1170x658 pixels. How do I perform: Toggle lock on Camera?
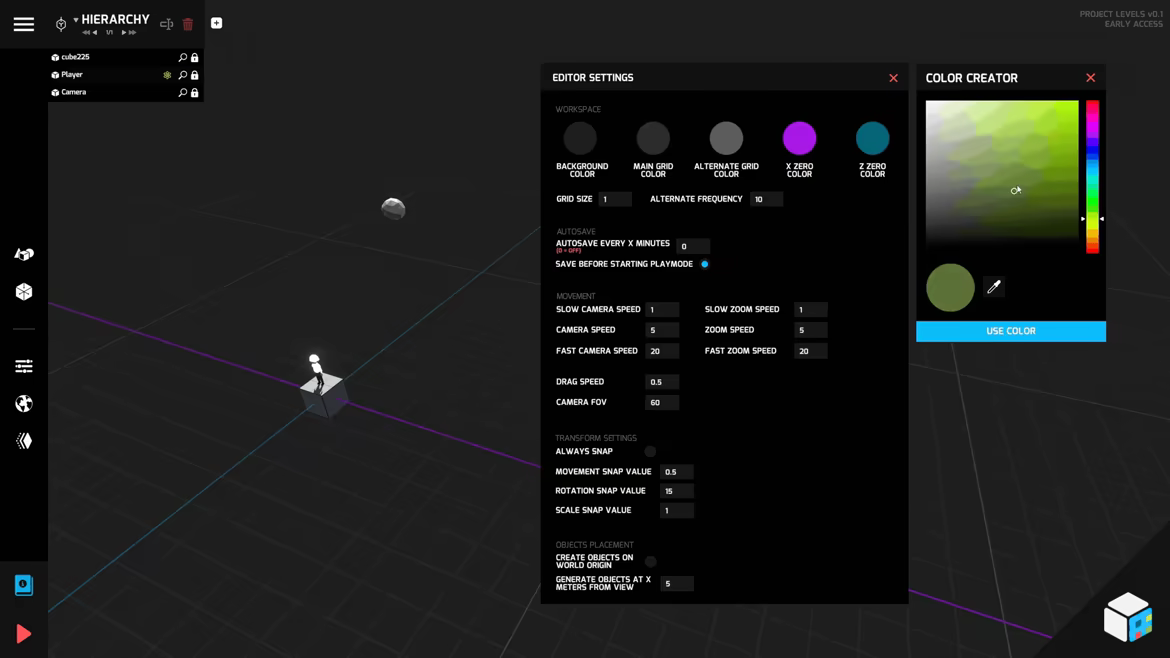click(x=195, y=93)
